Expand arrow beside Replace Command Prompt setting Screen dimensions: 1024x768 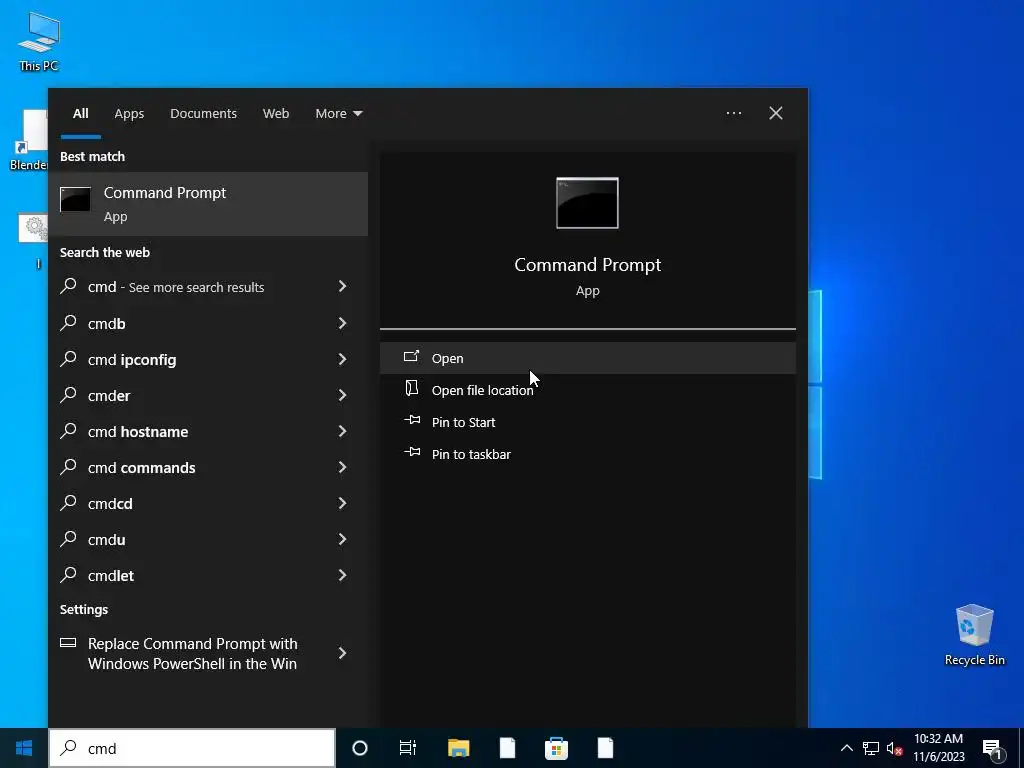click(x=342, y=652)
